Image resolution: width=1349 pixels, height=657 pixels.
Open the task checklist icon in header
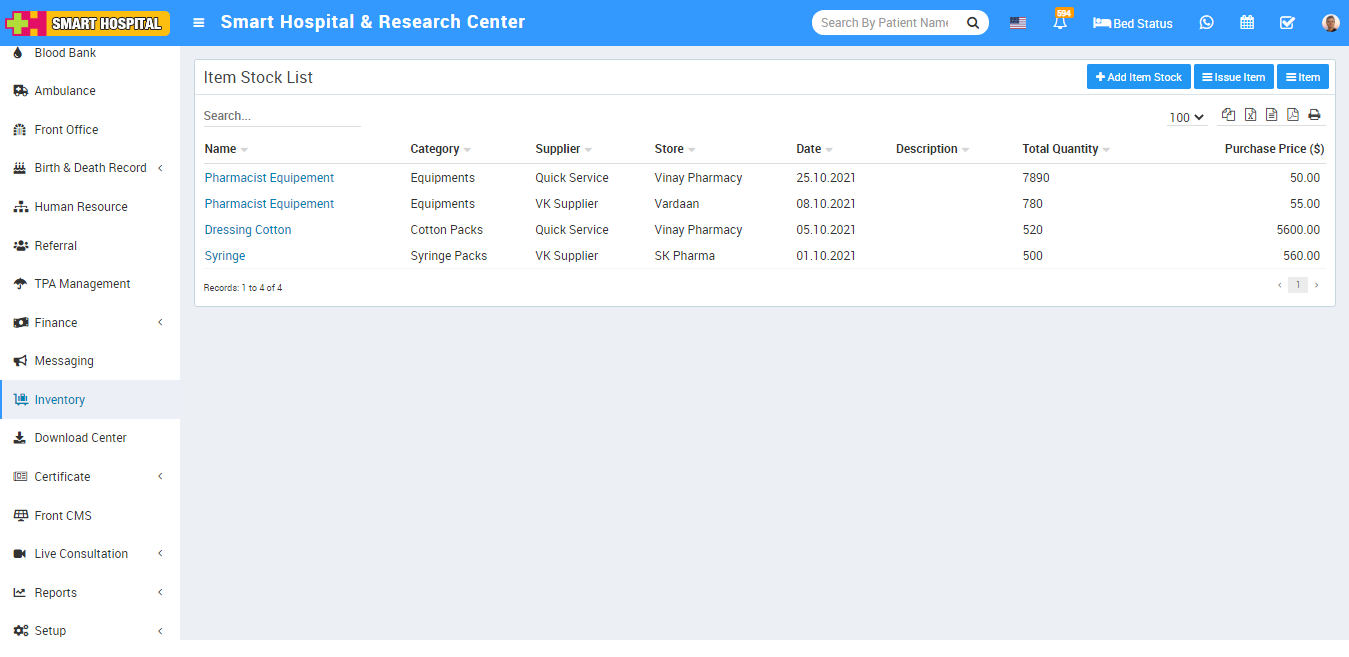click(x=1287, y=23)
